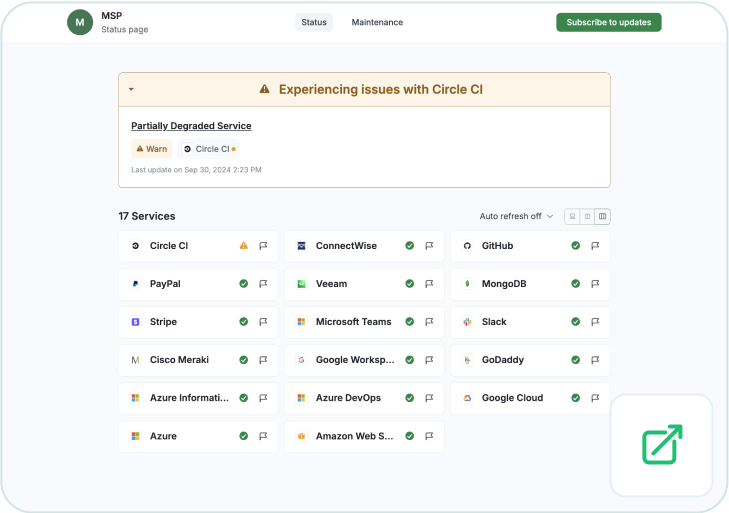Image resolution: width=729 pixels, height=513 pixels.
Task: Click the GitHub logo icon
Action: click(467, 246)
